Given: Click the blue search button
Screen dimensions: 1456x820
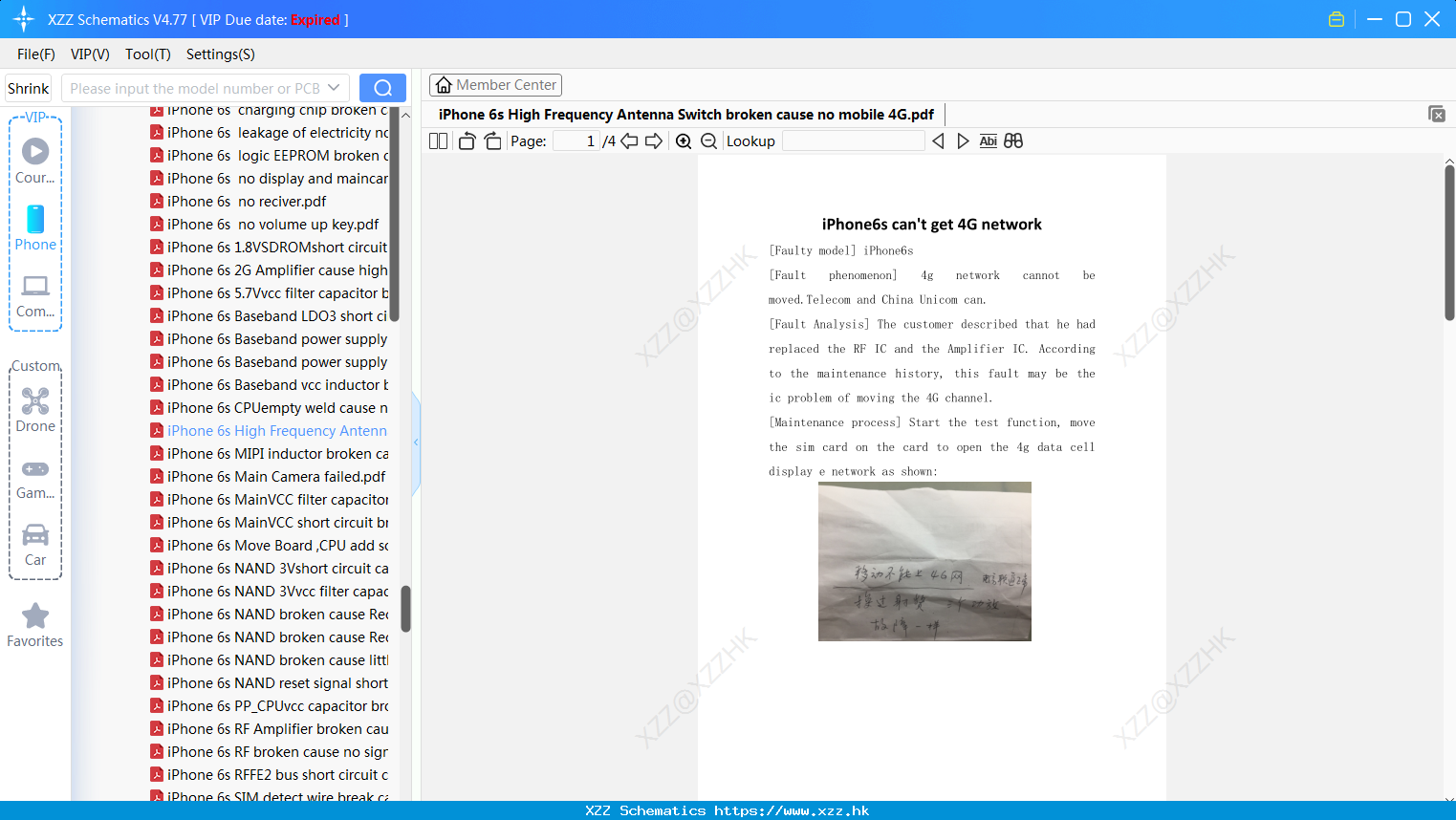Looking at the screenshot, I should pyautogui.click(x=382, y=88).
